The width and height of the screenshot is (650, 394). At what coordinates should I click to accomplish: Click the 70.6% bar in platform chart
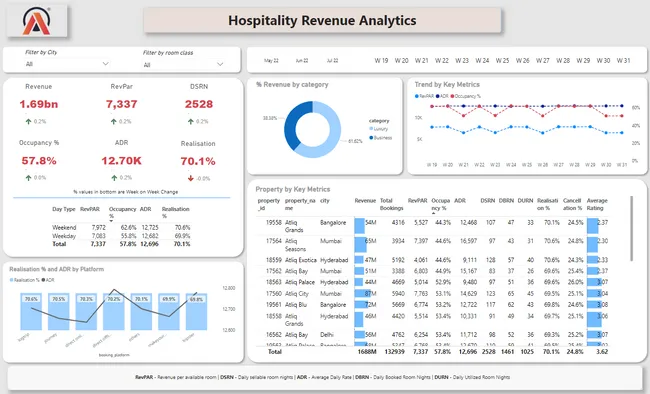click(31, 311)
